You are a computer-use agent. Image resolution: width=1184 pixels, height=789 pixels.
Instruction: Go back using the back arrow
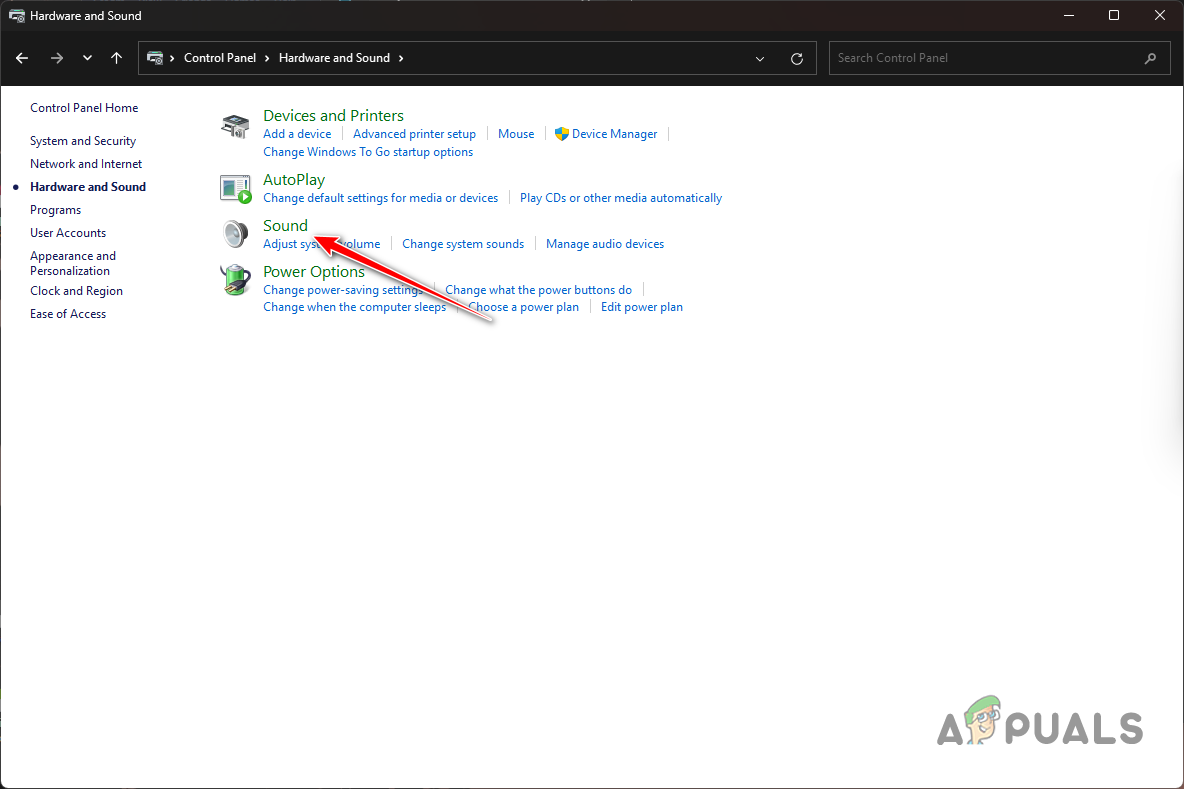[x=22, y=58]
